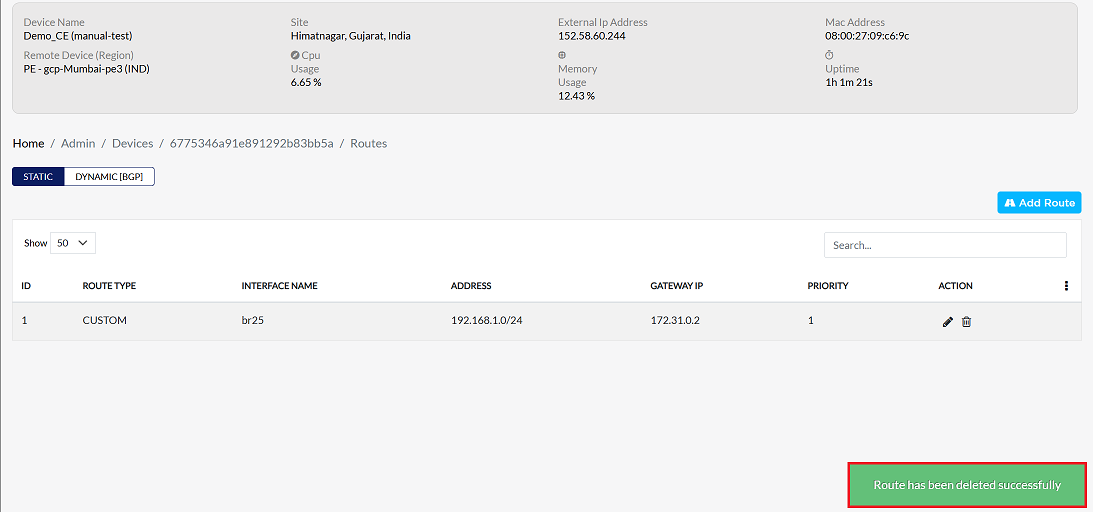Viewport: 1093px width, 512px height.
Task: Select the 192.168.1.0/24 address cell
Action: click(x=487, y=321)
